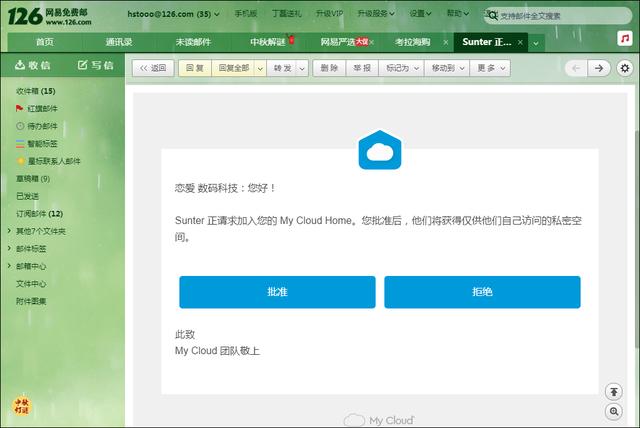Go to next email arrow
Screen dimensions: 640x428
tap(599, 68)
